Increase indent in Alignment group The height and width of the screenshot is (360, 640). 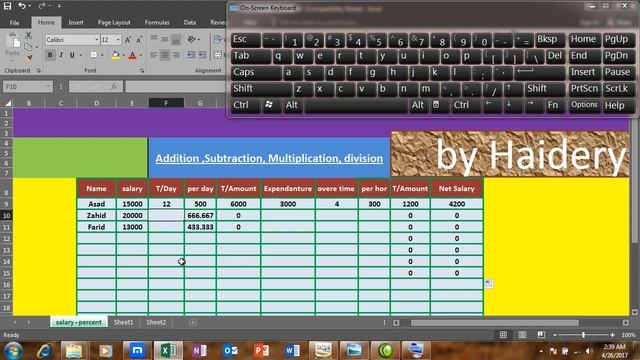[202, 55]
